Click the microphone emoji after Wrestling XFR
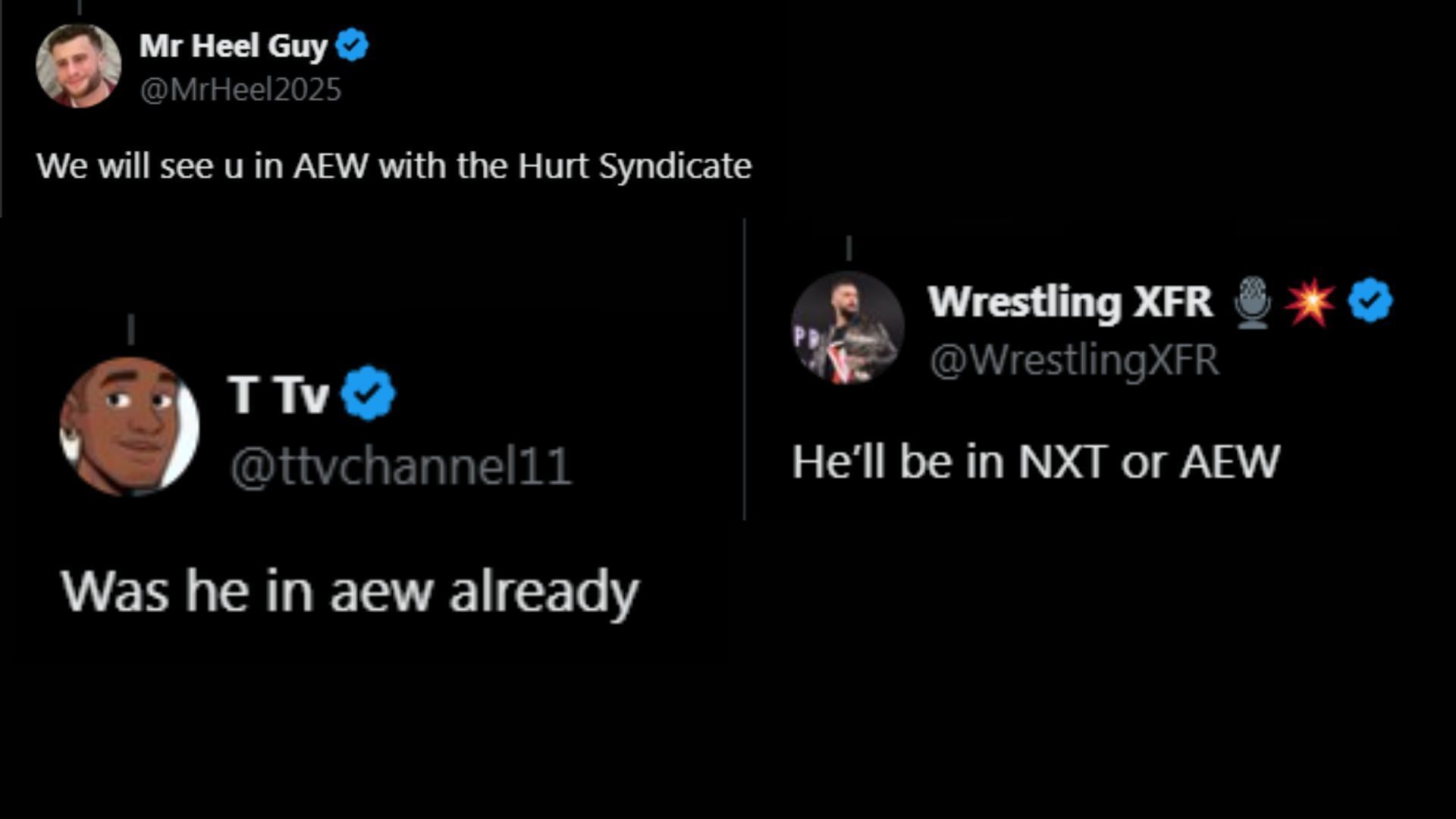 pyautogui.click(x=1252, y=302)
